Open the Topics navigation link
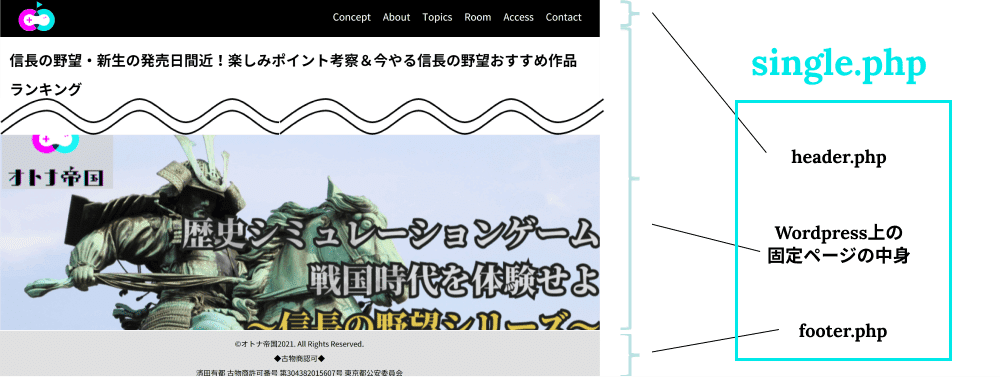 click(437, 17)
